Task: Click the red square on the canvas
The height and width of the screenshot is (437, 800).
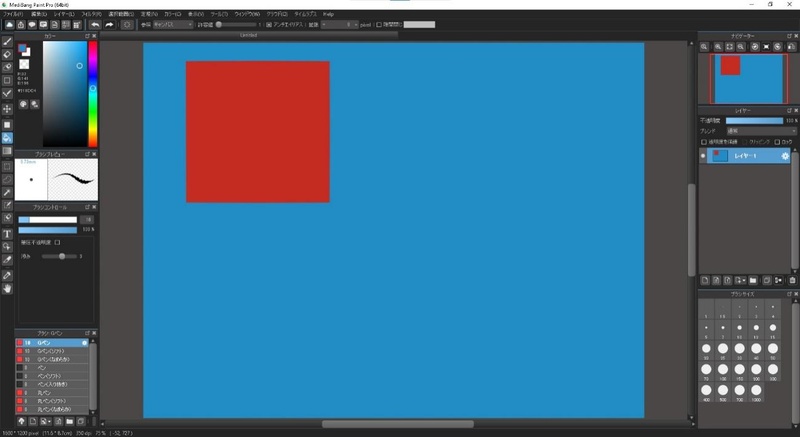Action: pos(258,132)
